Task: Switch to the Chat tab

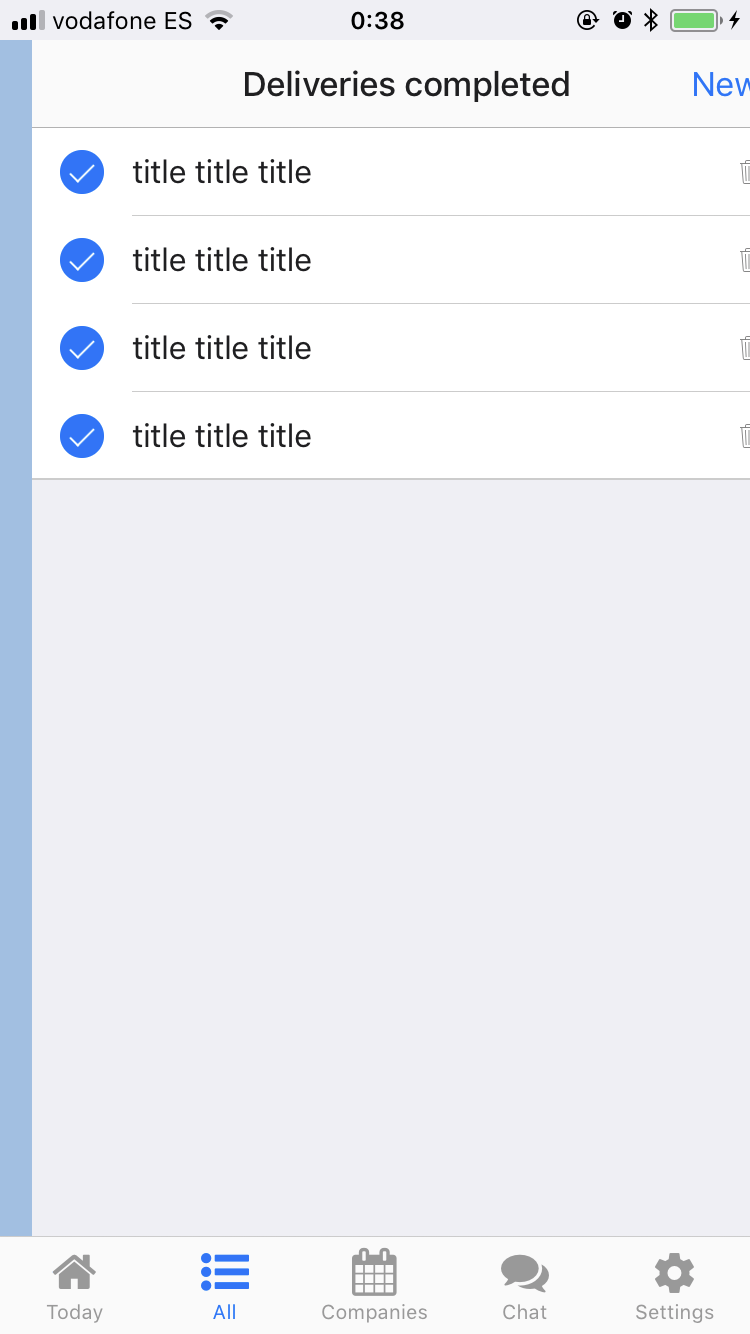Action: pyautogui.click(x=524, y=1285)
